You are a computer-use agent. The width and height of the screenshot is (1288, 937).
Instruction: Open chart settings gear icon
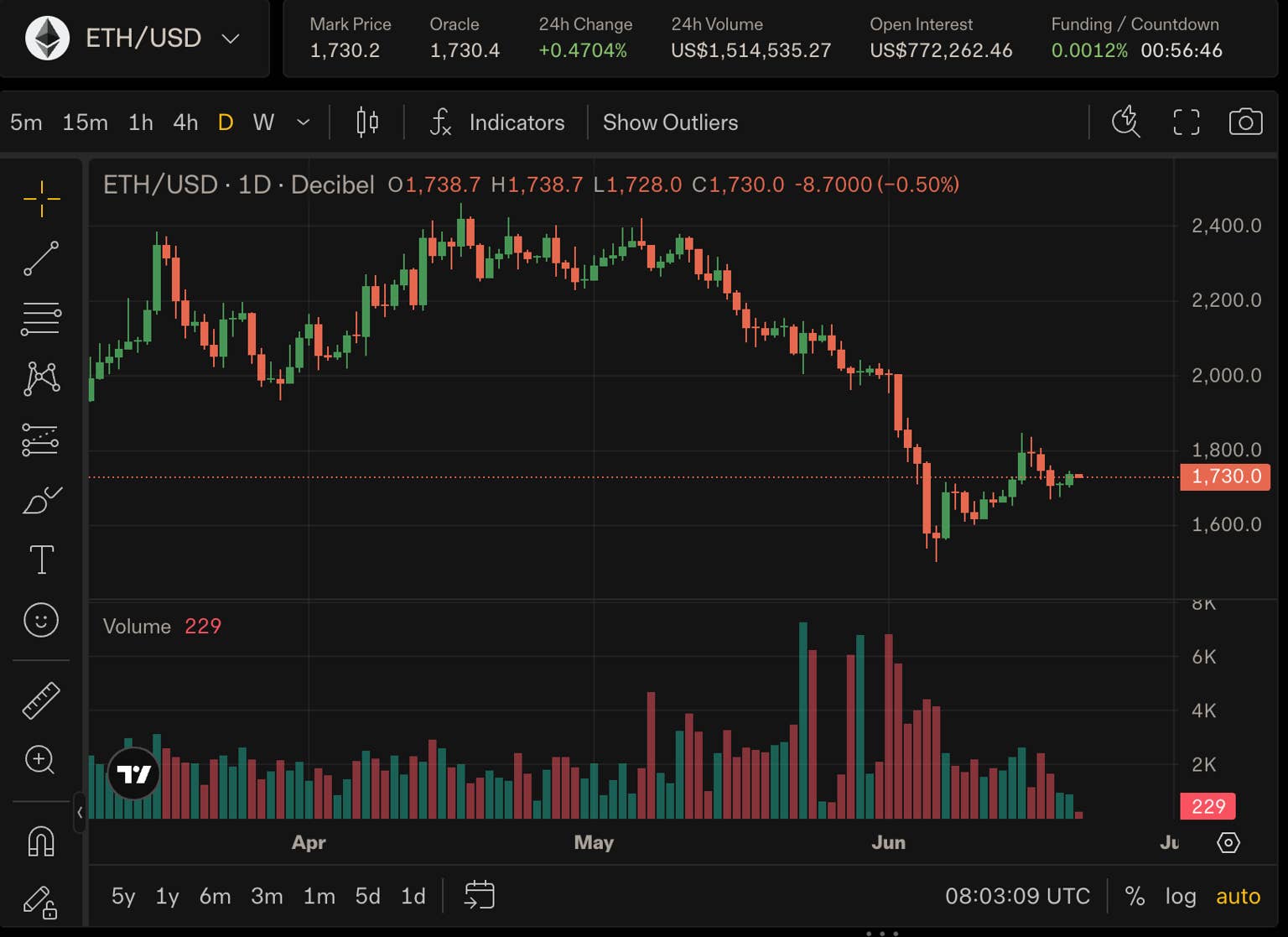coord(1228,842)
